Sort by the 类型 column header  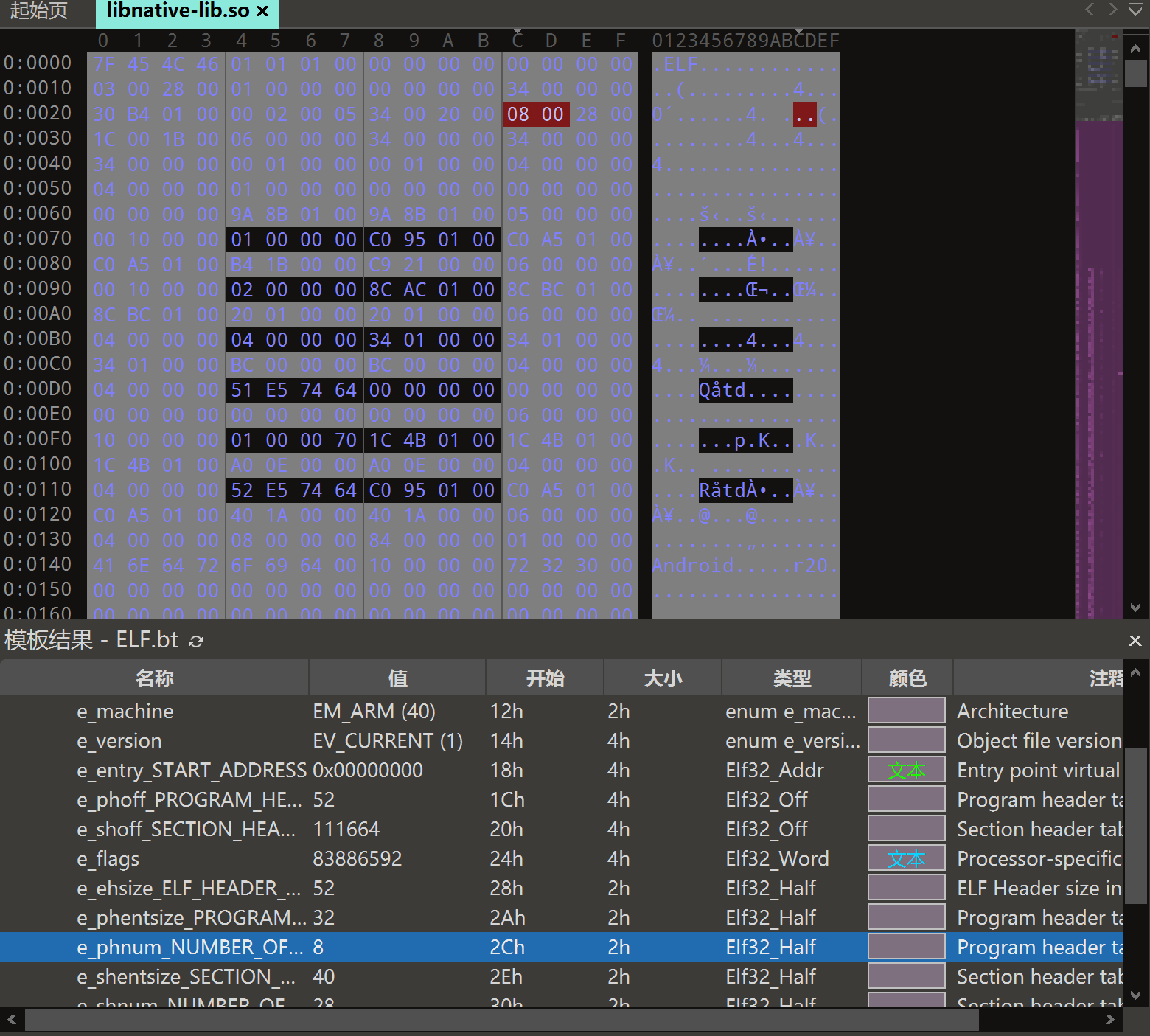pos(792,678)
